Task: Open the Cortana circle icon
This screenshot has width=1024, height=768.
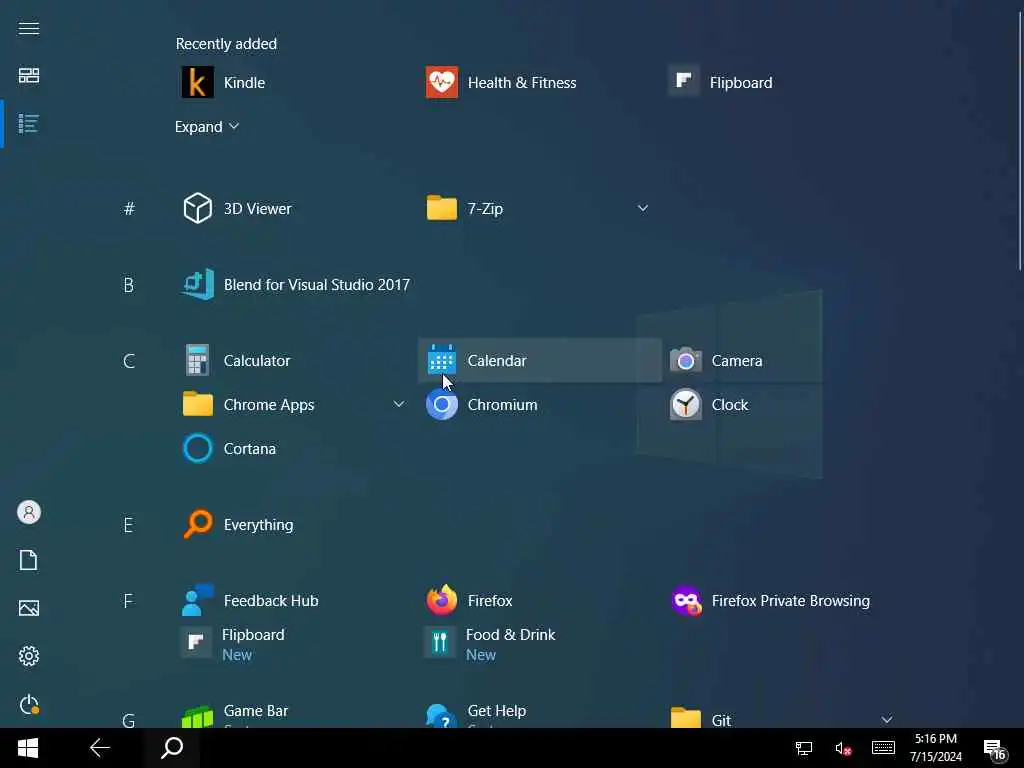Action: pyautogui.click(x=197, y=449)
